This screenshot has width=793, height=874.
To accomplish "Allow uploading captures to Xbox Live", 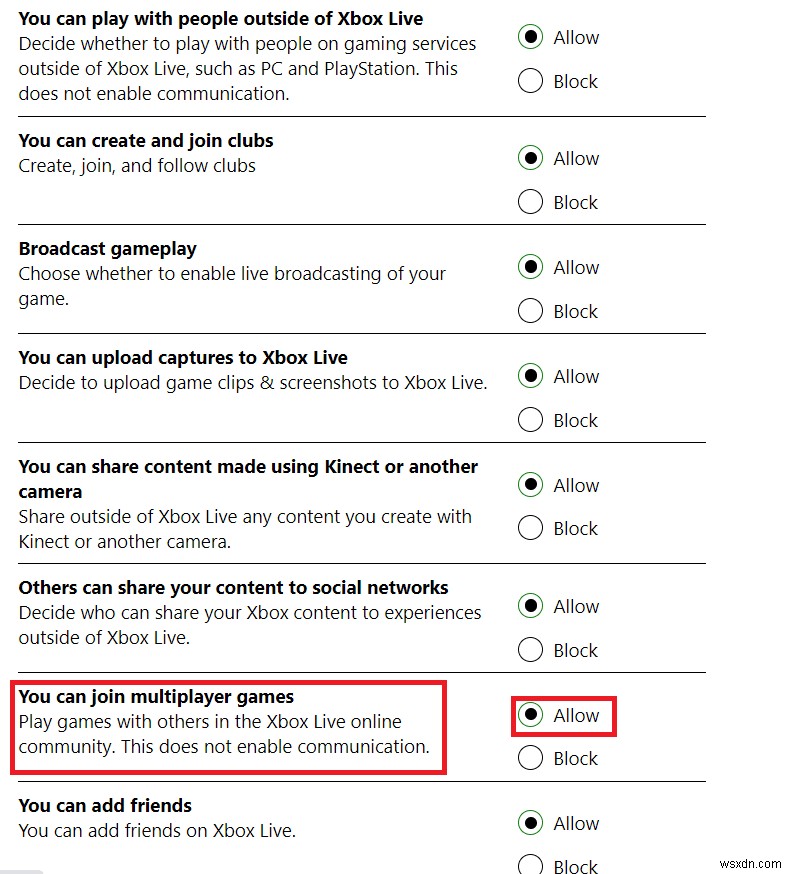I will [531, 377].
